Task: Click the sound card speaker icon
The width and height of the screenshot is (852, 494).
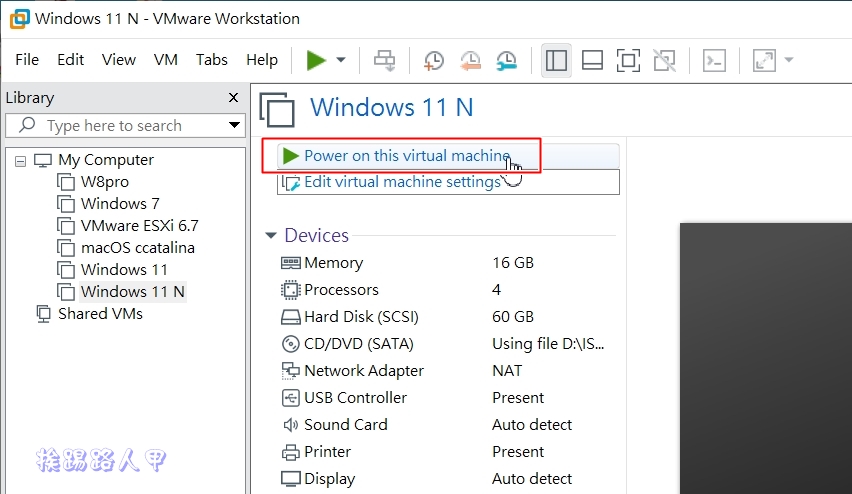Action: pos(291,425)
